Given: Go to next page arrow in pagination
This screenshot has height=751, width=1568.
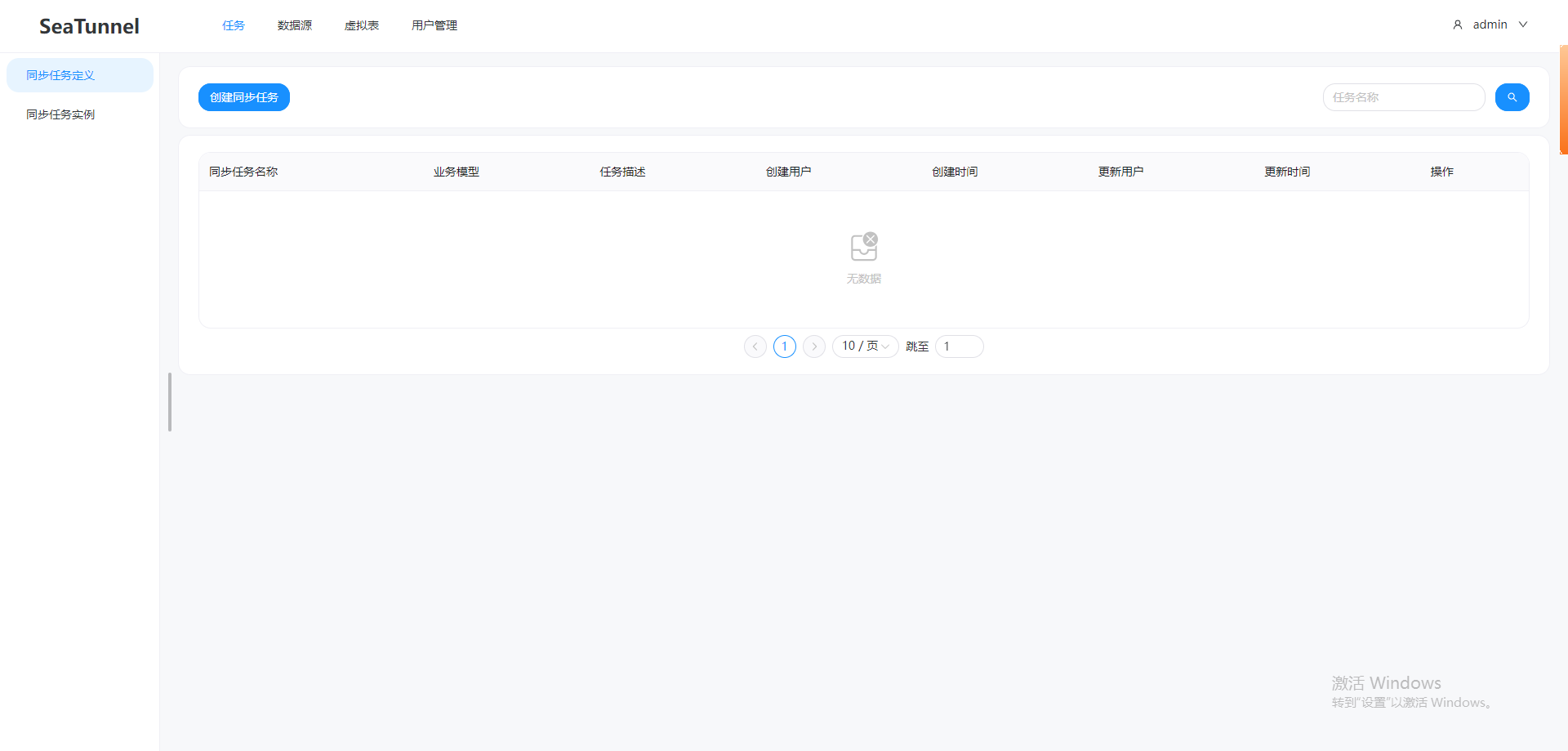Looking at the screenshot, I should click(x=814, y=346).
